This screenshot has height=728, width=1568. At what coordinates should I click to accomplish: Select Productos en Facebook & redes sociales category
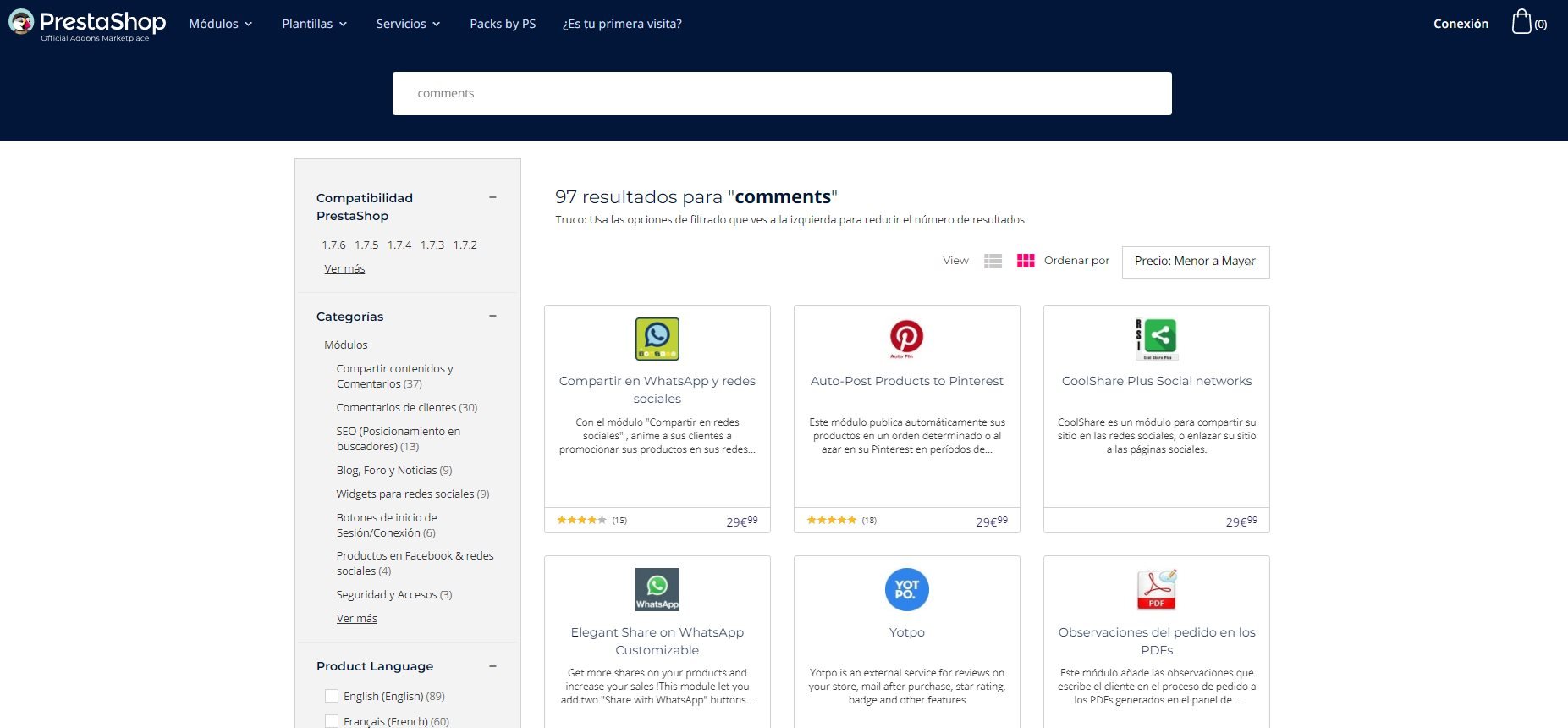(x=415, y=563)
